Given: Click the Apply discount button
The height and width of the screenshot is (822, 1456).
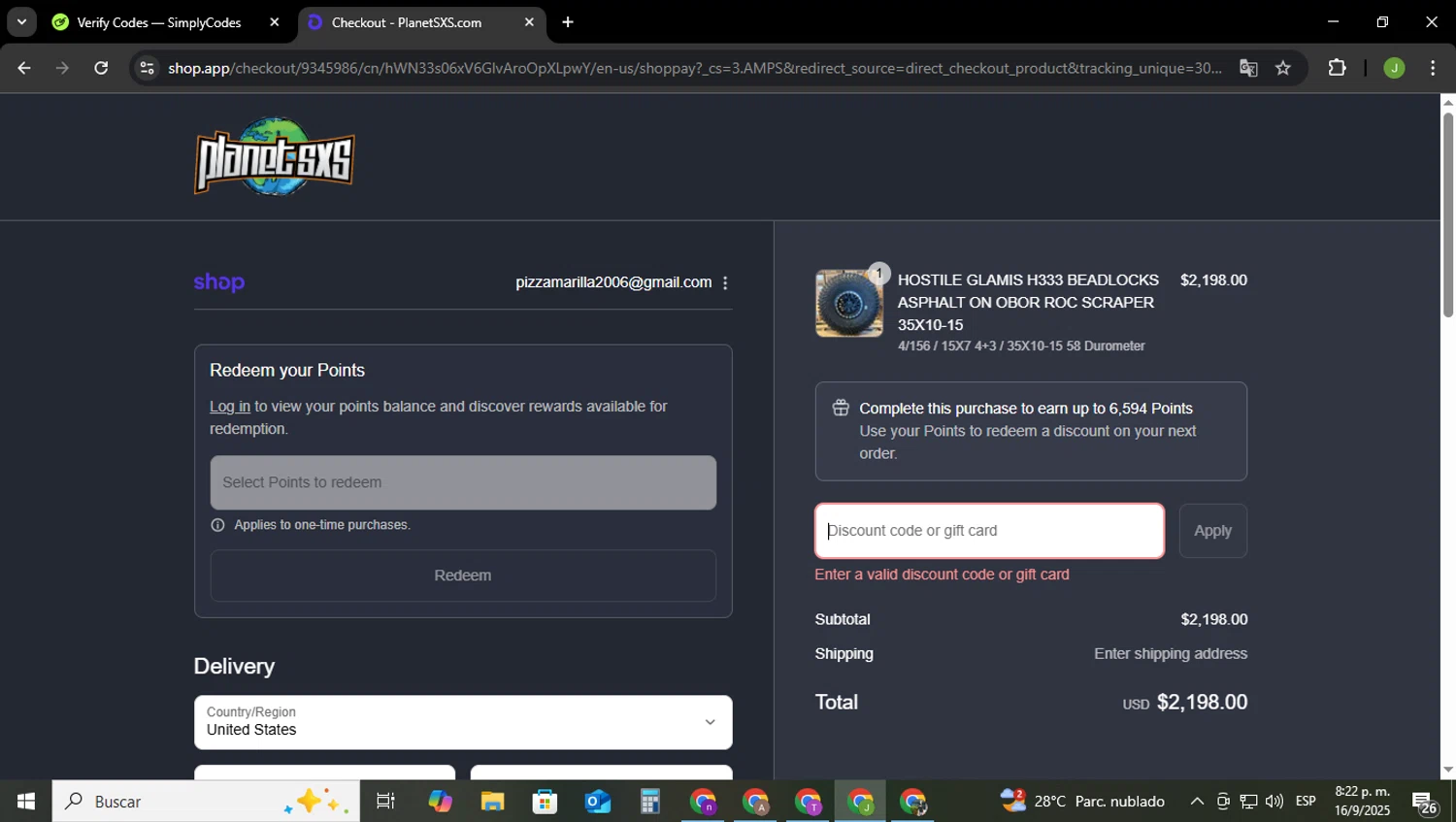Looking at the screenshot, I should [1213, 531].
